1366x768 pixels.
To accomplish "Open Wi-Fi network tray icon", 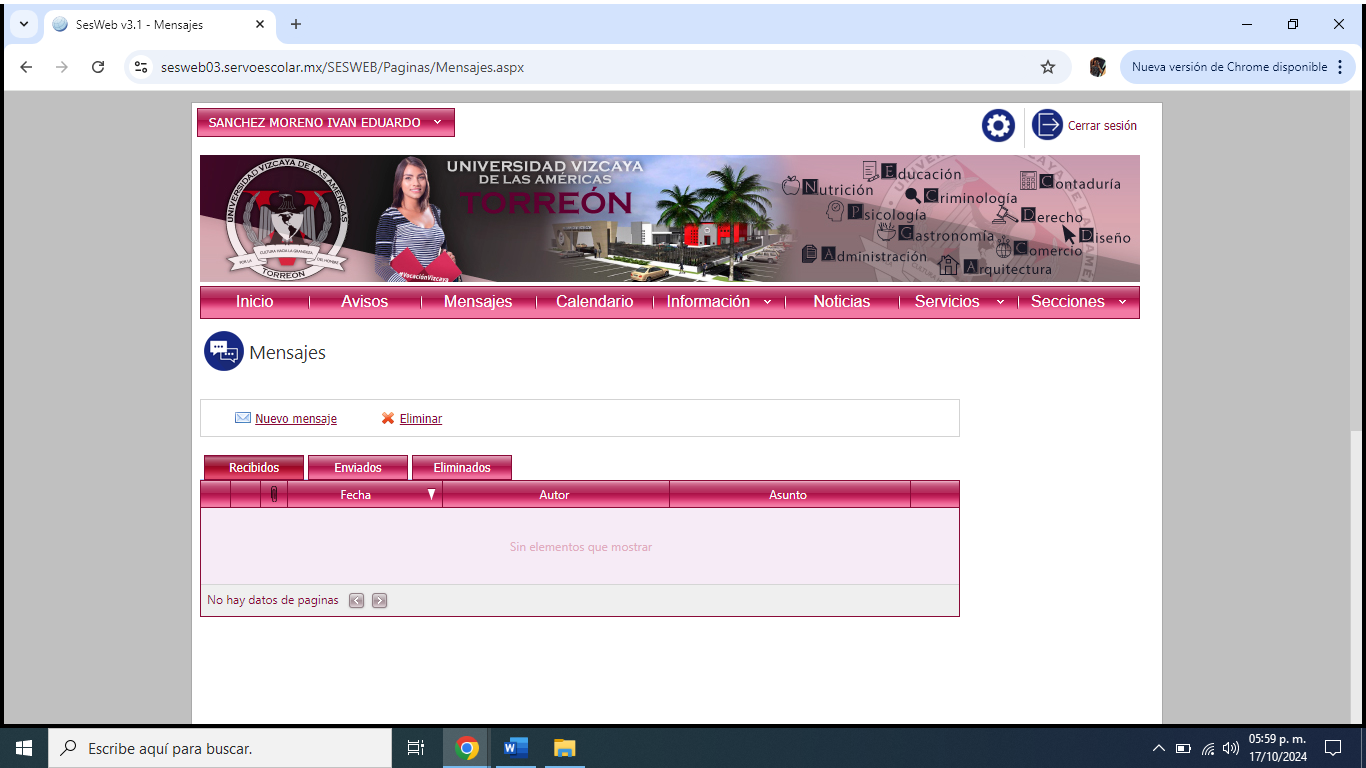I will tap(1208, 748).
